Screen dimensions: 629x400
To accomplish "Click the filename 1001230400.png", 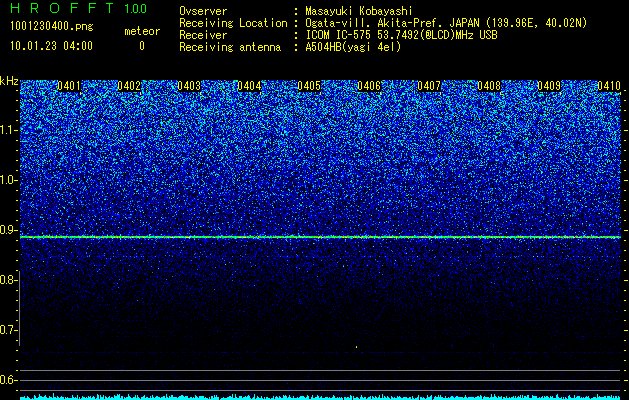I will pos(52,27).
